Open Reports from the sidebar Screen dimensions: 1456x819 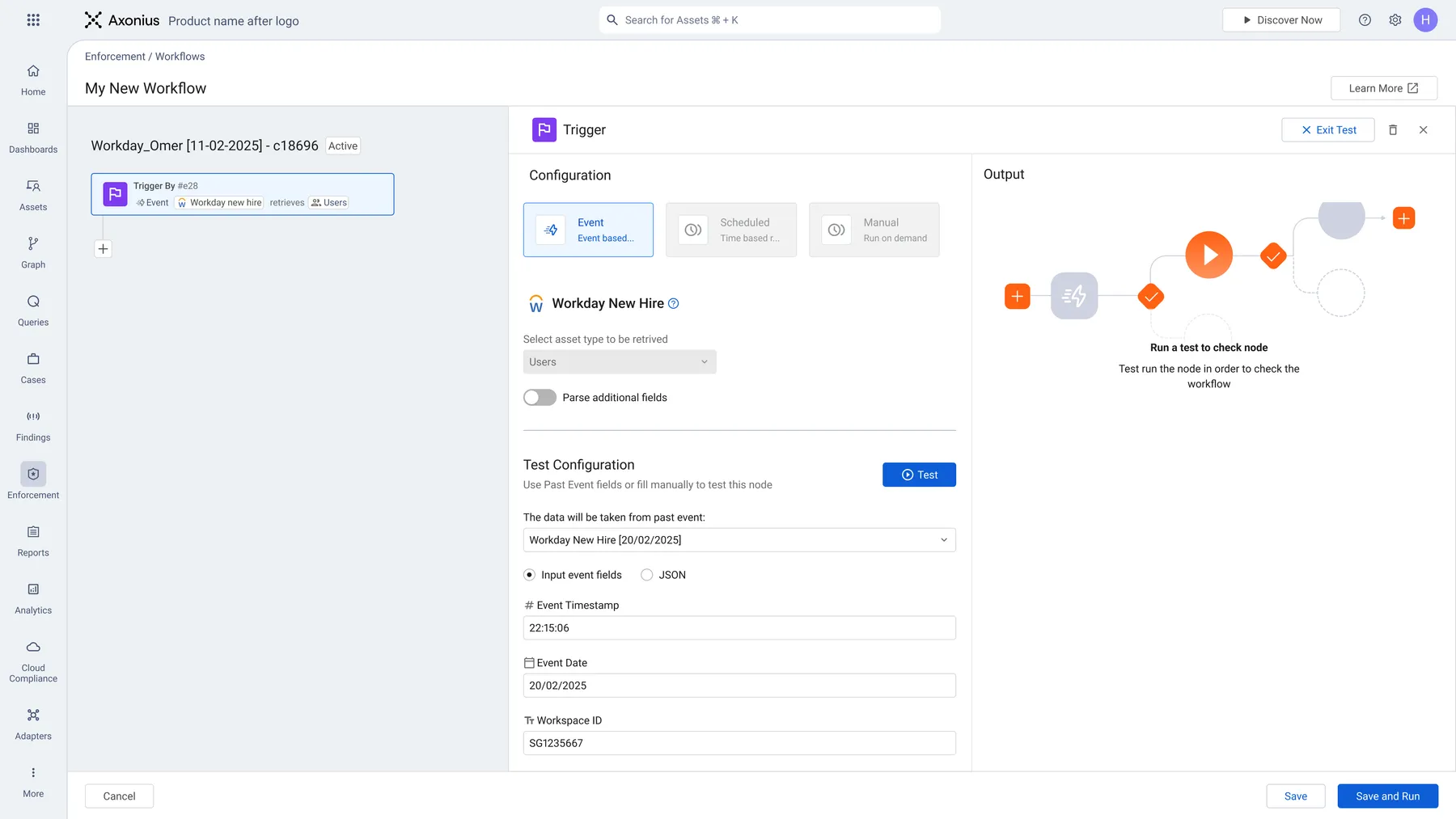33,541
